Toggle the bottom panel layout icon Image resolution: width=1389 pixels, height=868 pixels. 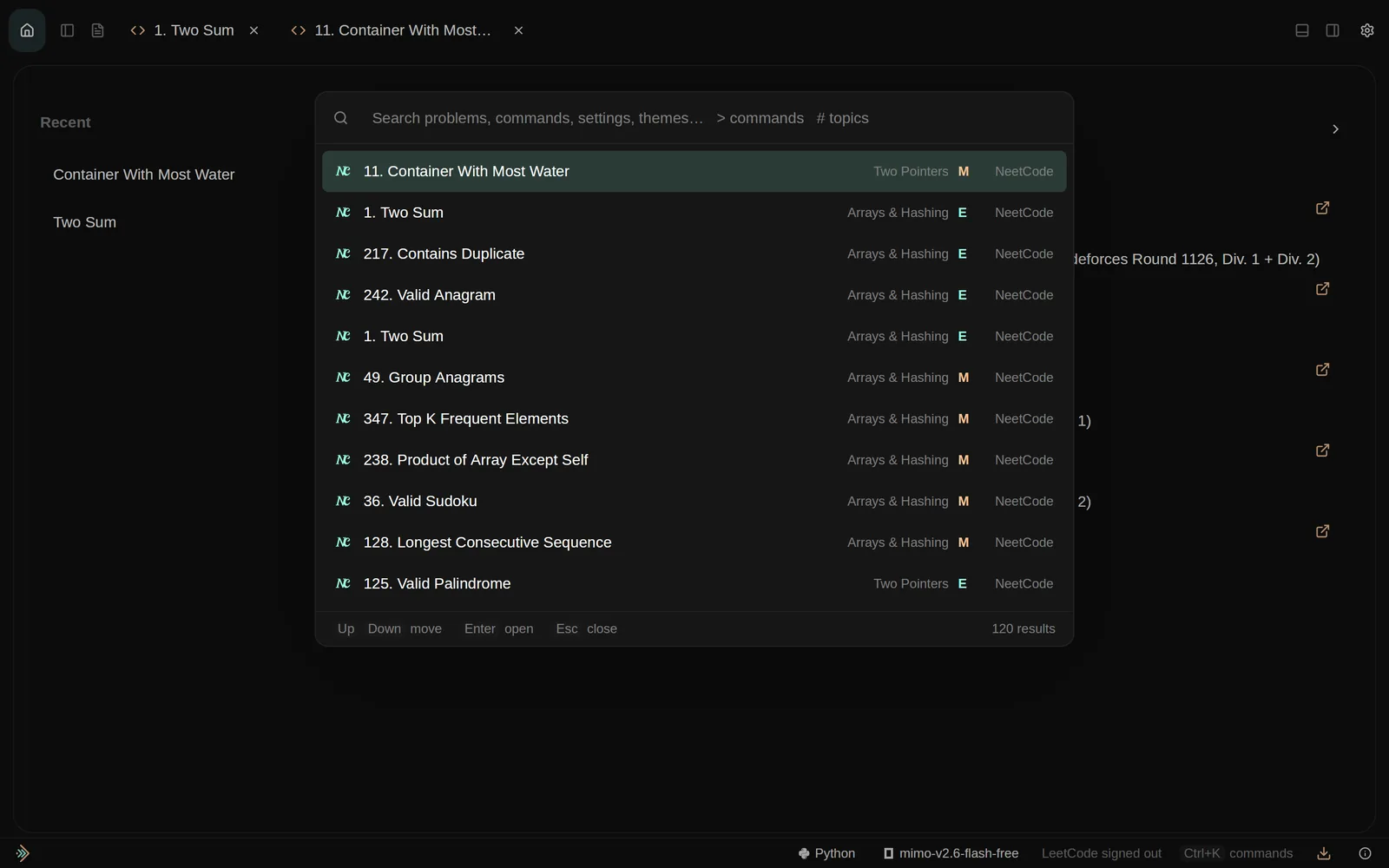click(x=1302, y=30)
